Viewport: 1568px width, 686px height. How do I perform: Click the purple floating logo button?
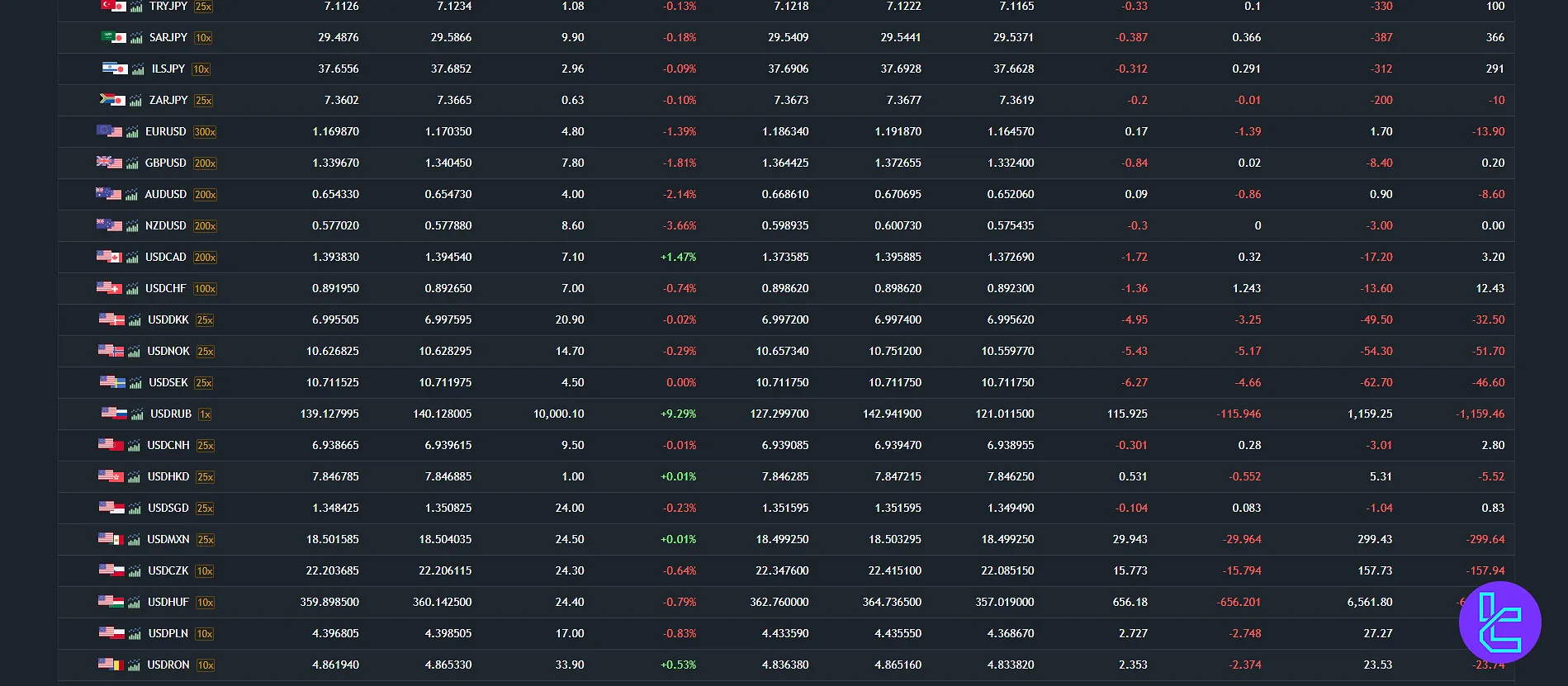(x=1499, y=622)
